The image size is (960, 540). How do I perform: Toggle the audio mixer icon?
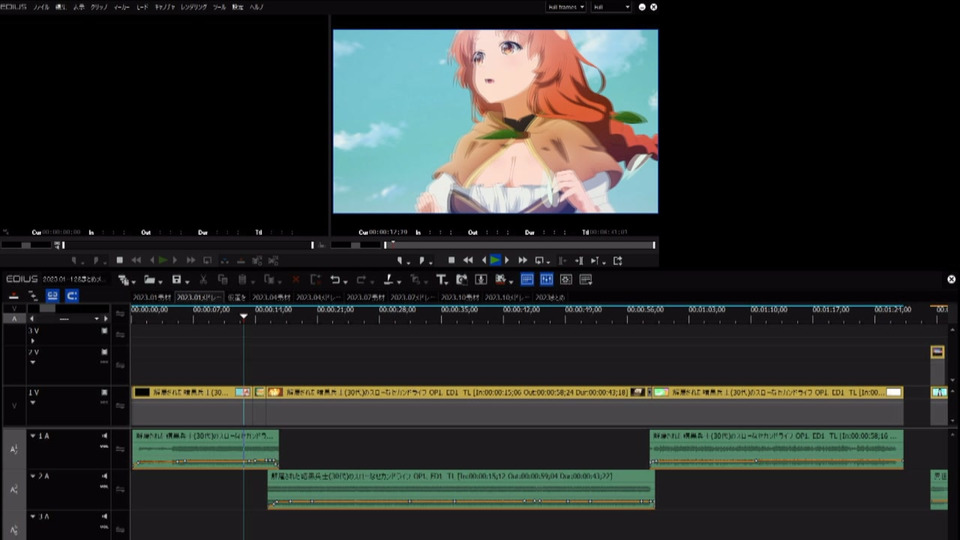click(547, 280)
